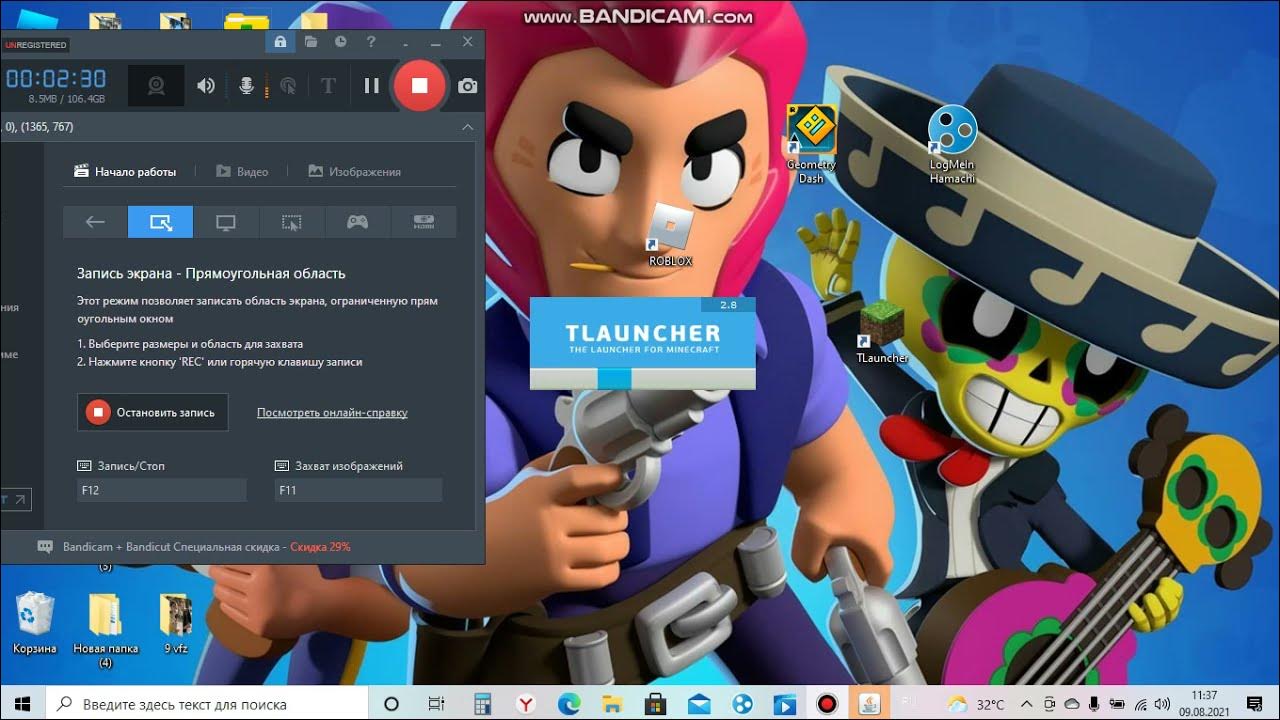
Task: Open the notification center icon
Action: point(1253,703)
